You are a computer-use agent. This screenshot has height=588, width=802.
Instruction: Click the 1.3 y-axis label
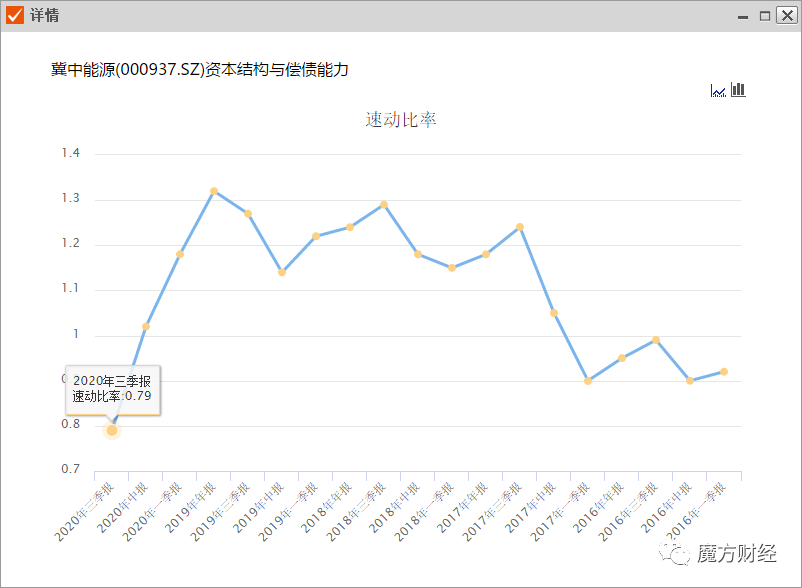[71, 198]
